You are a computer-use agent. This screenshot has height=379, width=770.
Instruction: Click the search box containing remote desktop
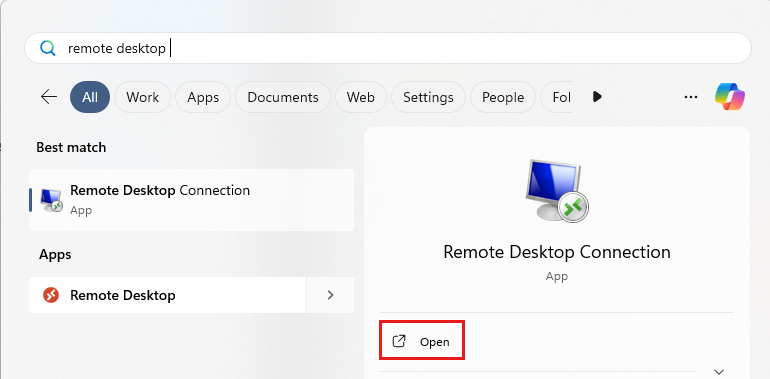tap(388, 48)
